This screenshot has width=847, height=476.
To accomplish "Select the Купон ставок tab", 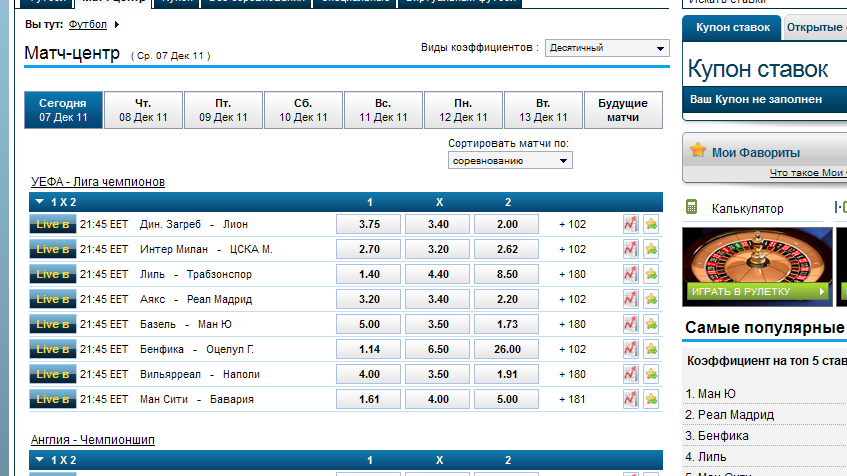I will [x=732, y=28].
